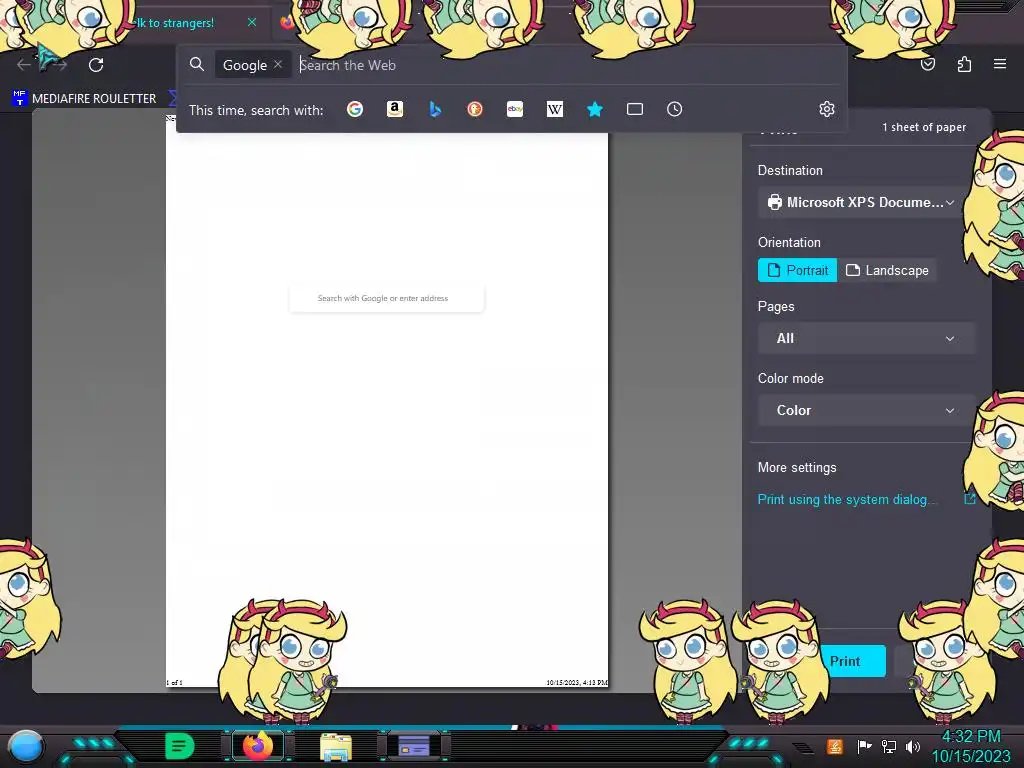This screenshot has width=1024, height=768.
Task: Open search settings gear icon
Action: [x=827, y=109]
